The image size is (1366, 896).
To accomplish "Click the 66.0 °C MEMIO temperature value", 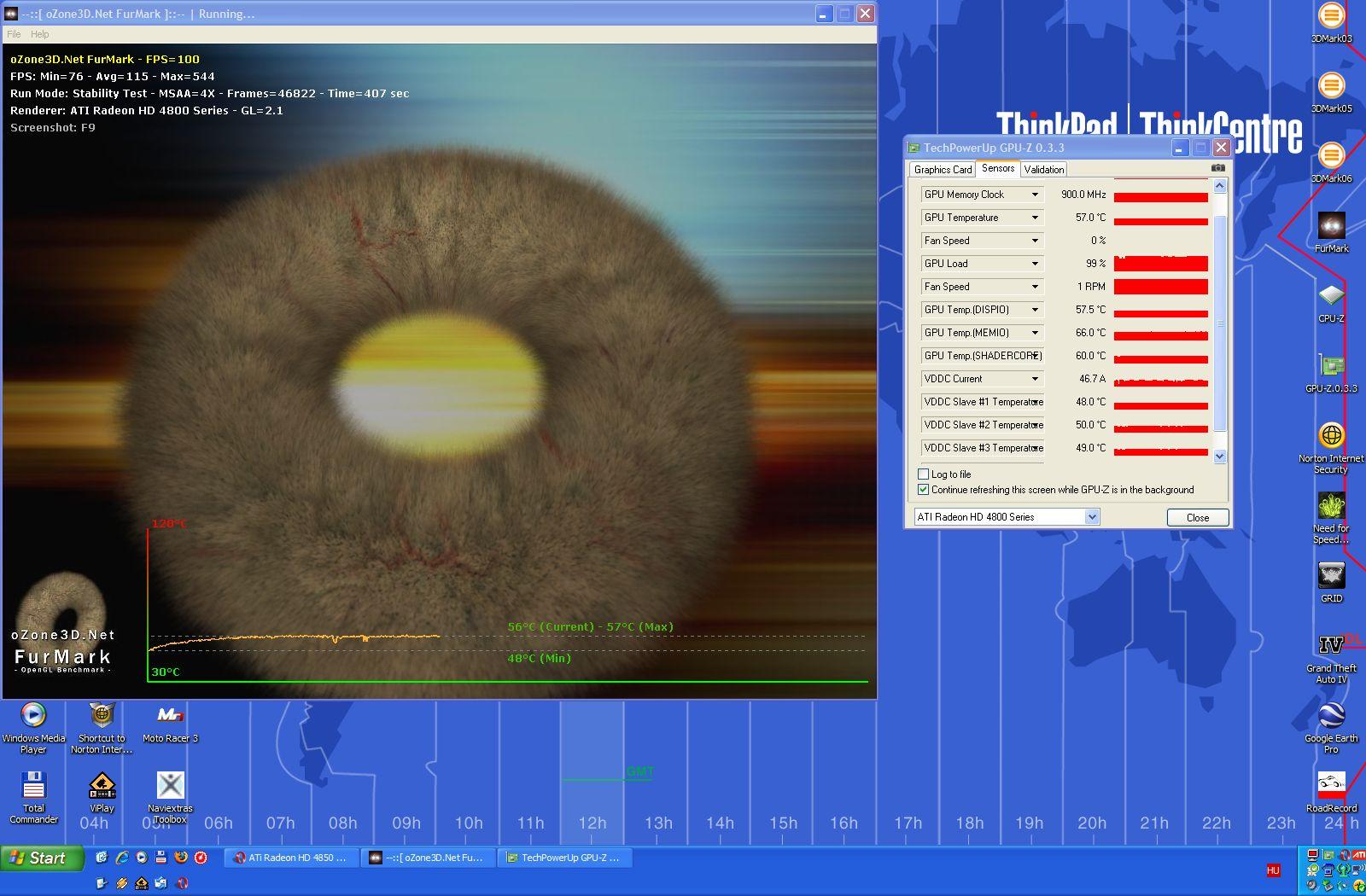I will (x=1090, y=333).
